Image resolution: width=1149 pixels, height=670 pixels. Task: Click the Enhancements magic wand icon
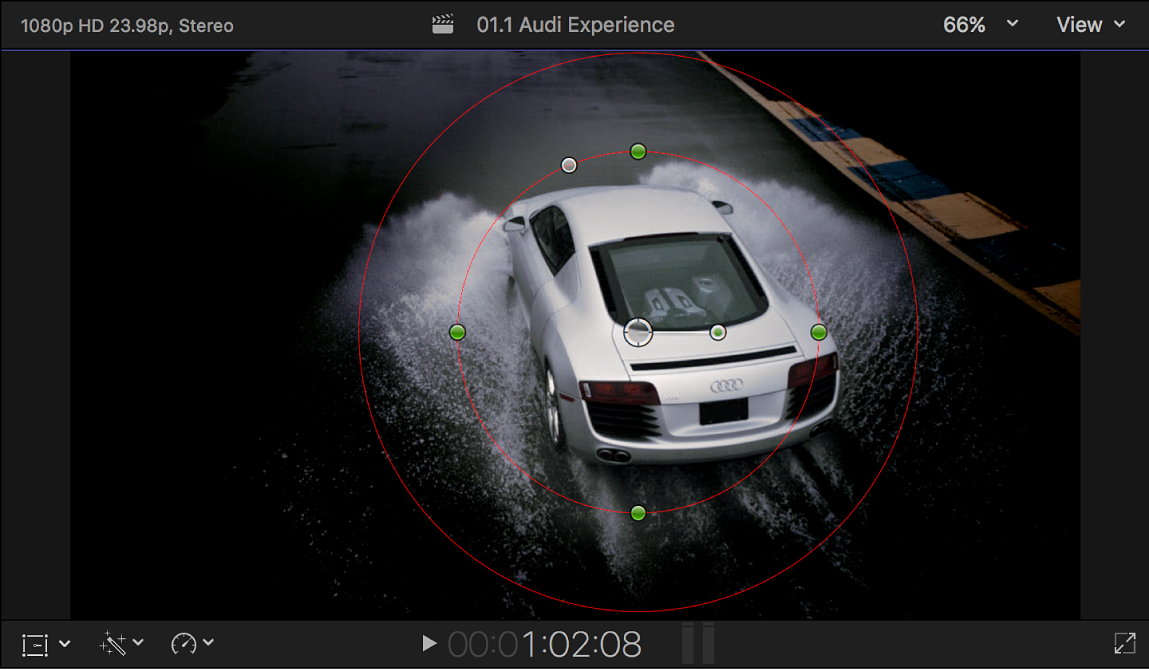click(x=113, y=643)
